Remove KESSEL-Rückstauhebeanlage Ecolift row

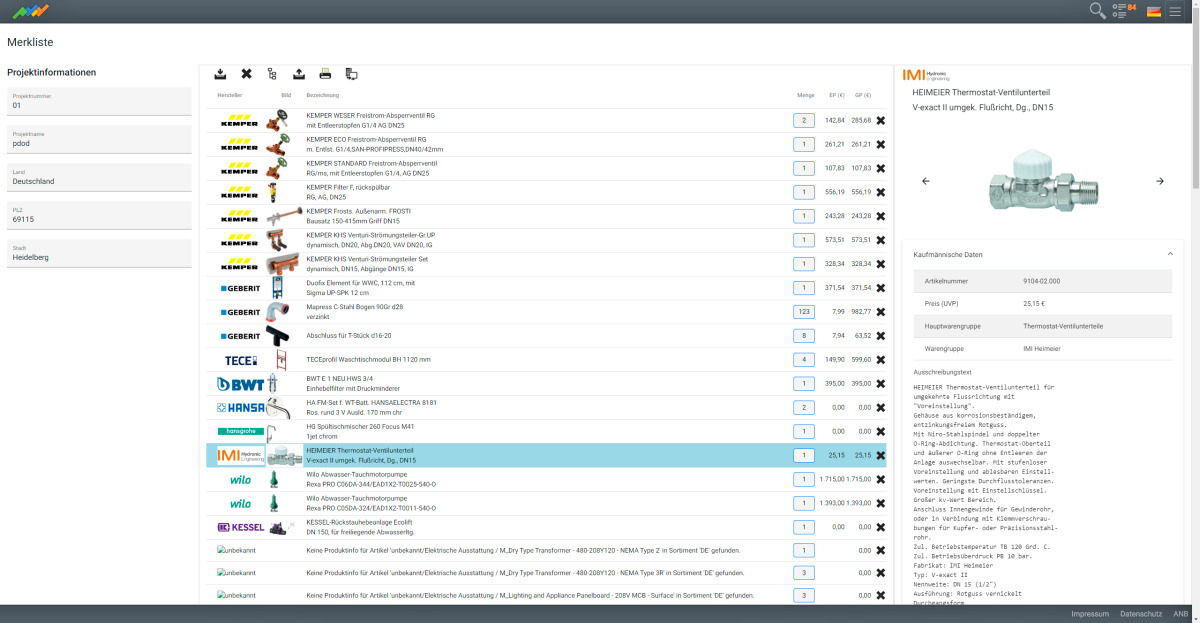click(881, 527)
